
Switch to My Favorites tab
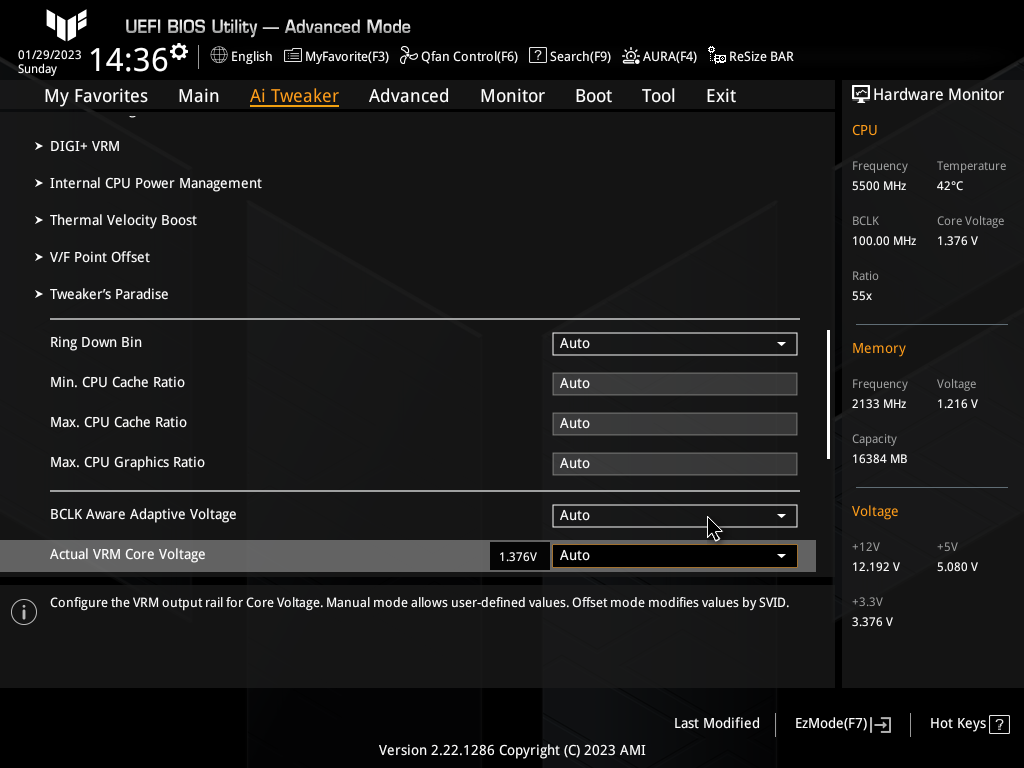(x=96, y=96)
